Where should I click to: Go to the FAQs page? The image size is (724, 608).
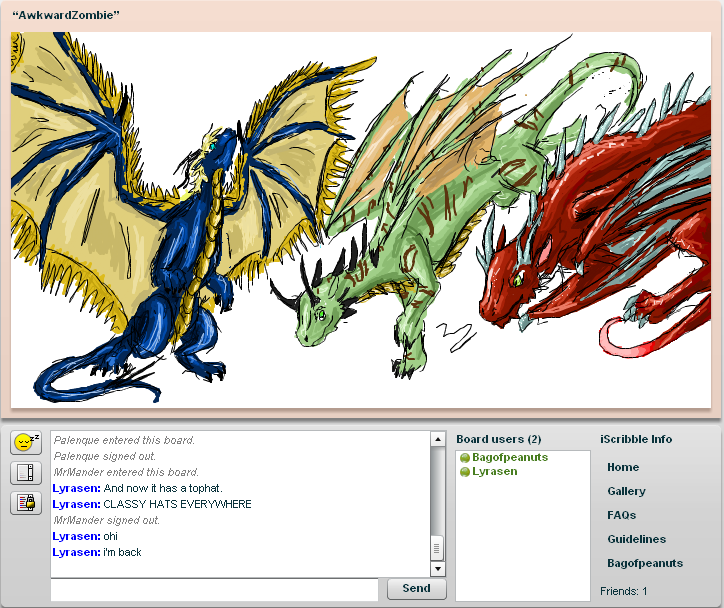(x=621, y=515)
